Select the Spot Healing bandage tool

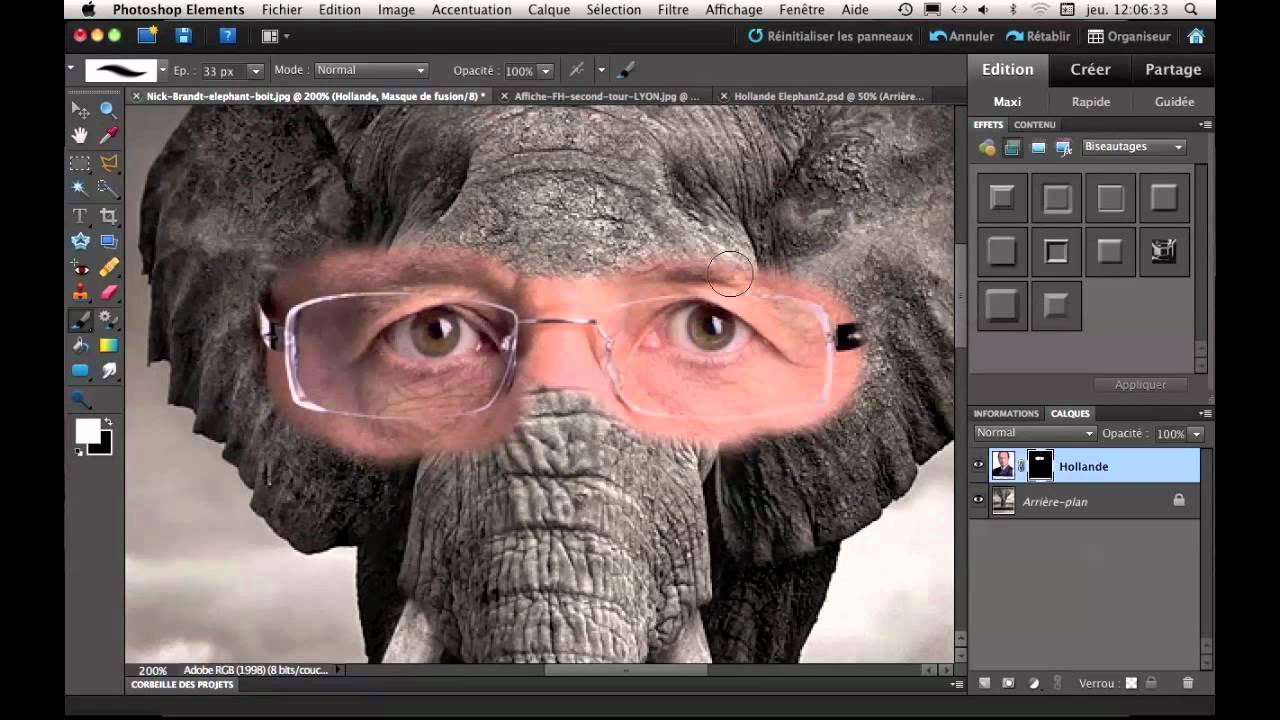pos(108,267)
